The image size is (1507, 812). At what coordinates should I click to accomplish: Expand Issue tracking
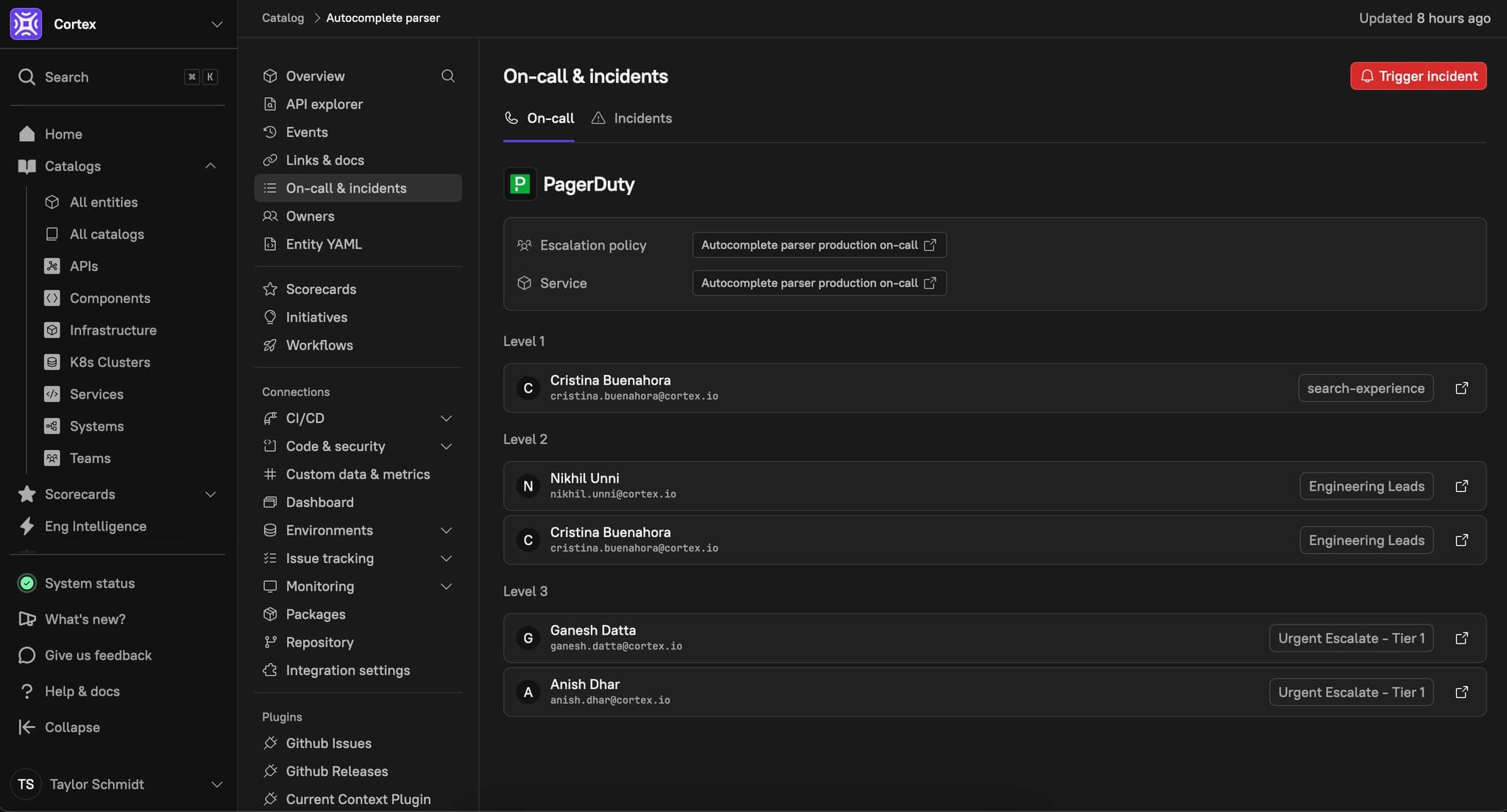click(446, 558)
